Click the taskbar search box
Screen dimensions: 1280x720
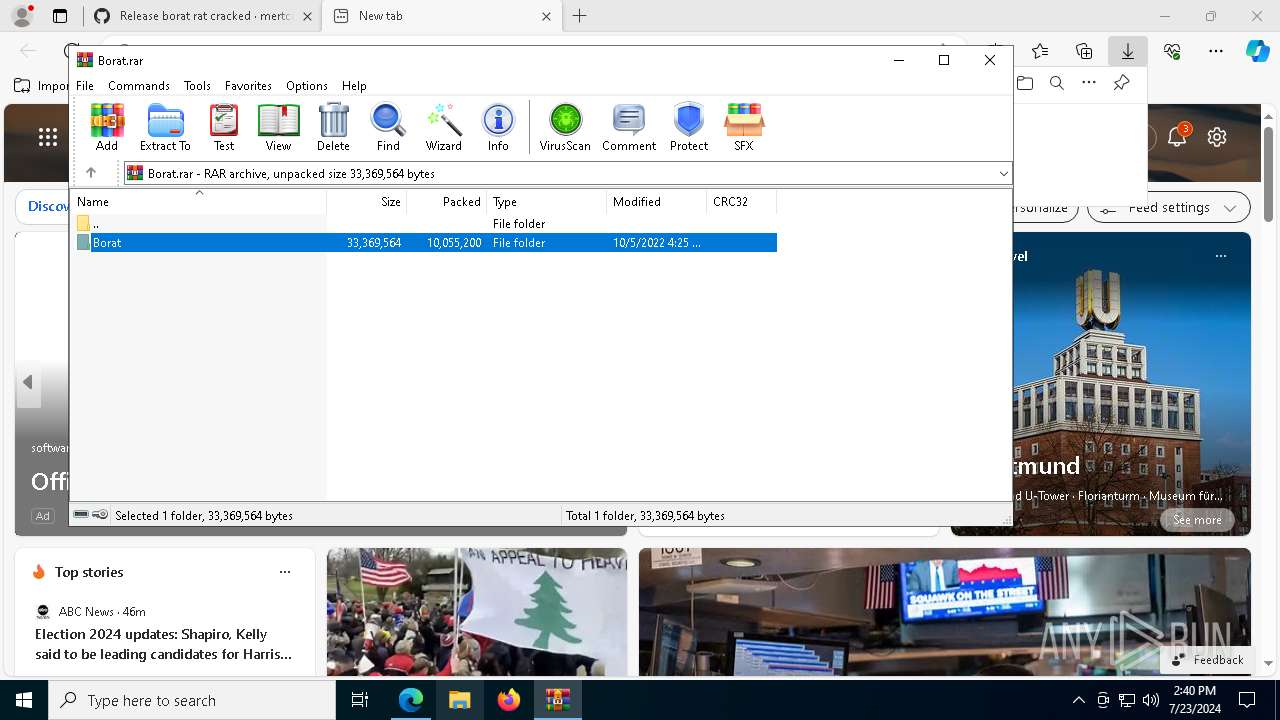(x=192, y=700)
